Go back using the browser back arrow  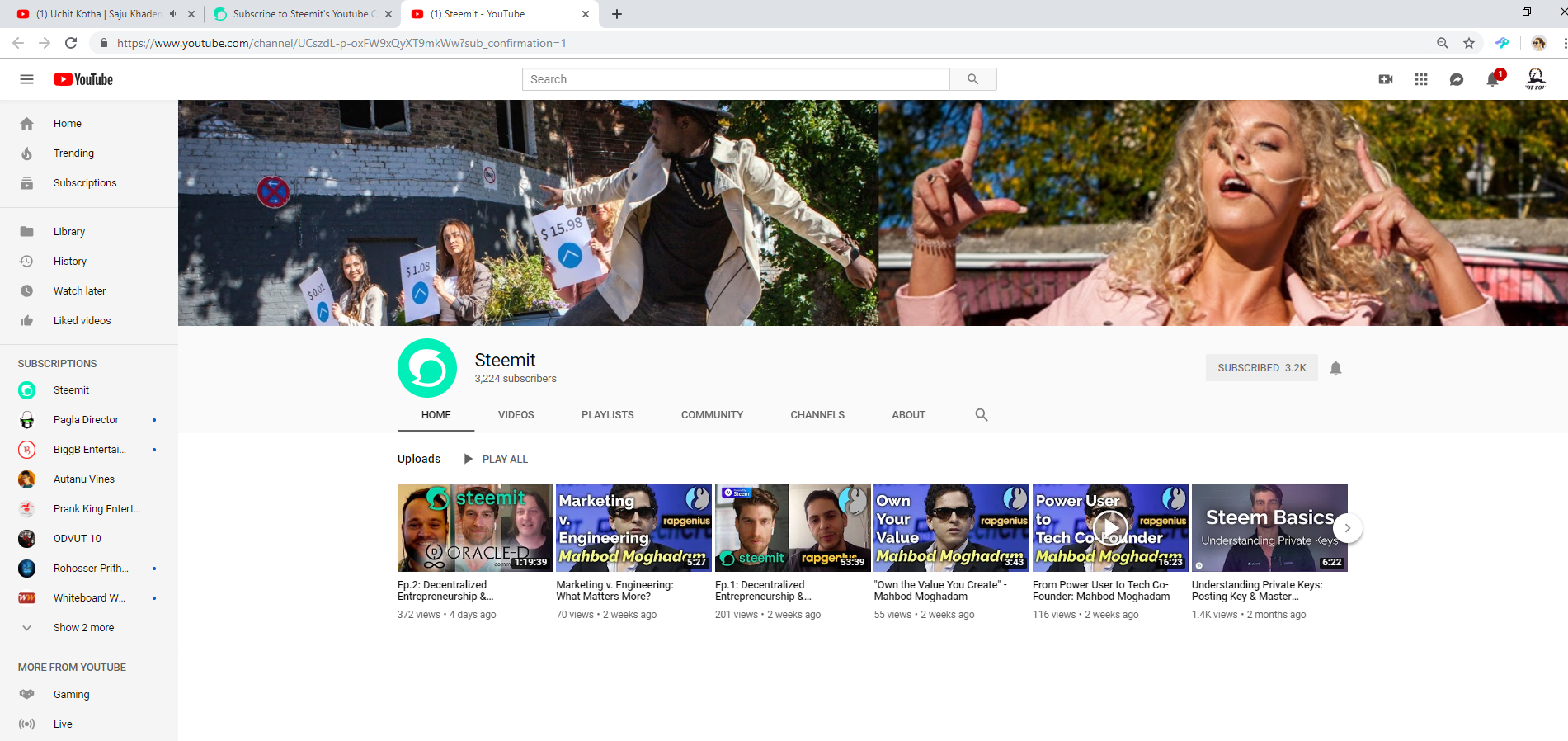tap(18, 43)
